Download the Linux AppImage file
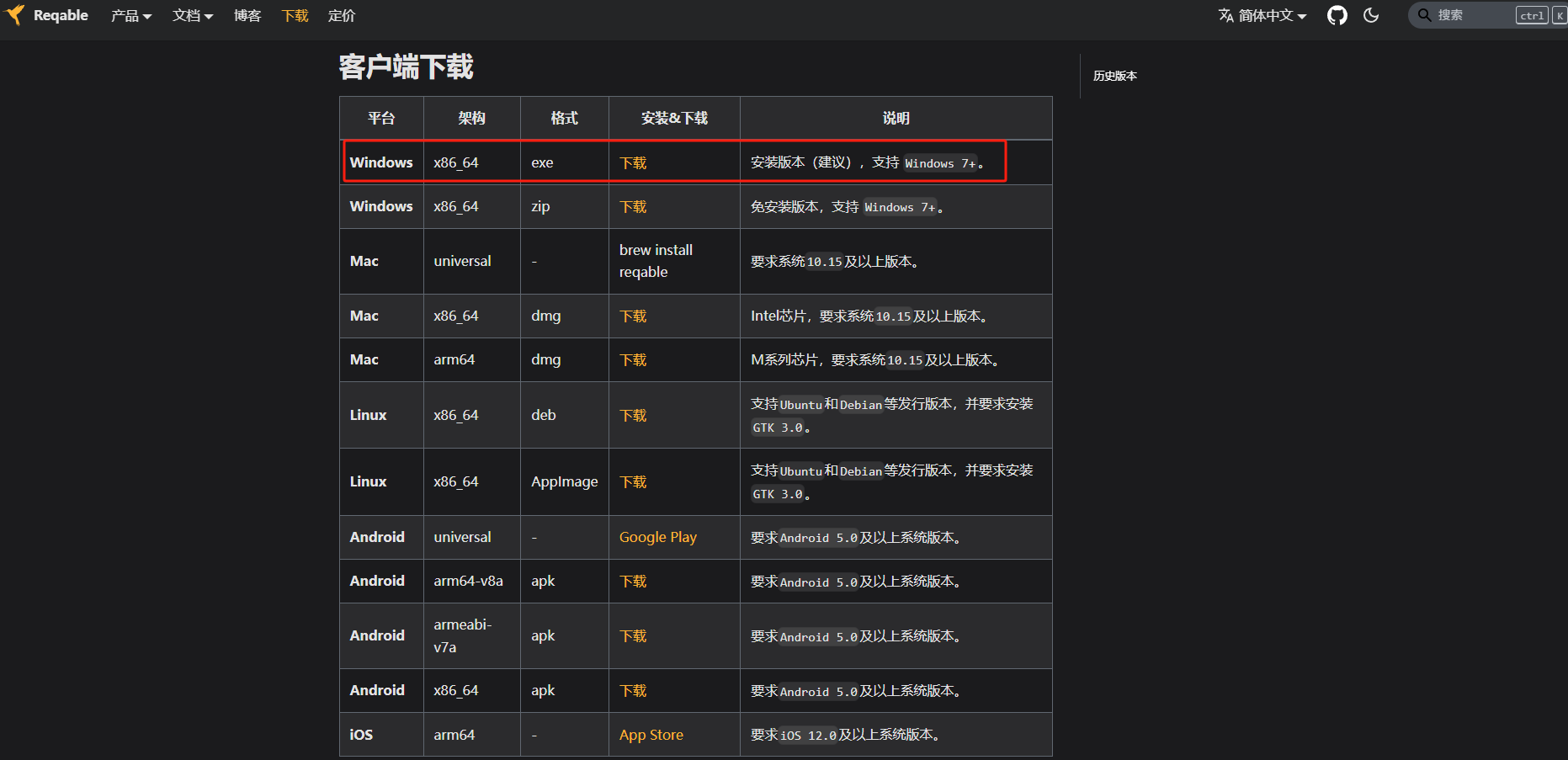 click(x=633, y=481)
